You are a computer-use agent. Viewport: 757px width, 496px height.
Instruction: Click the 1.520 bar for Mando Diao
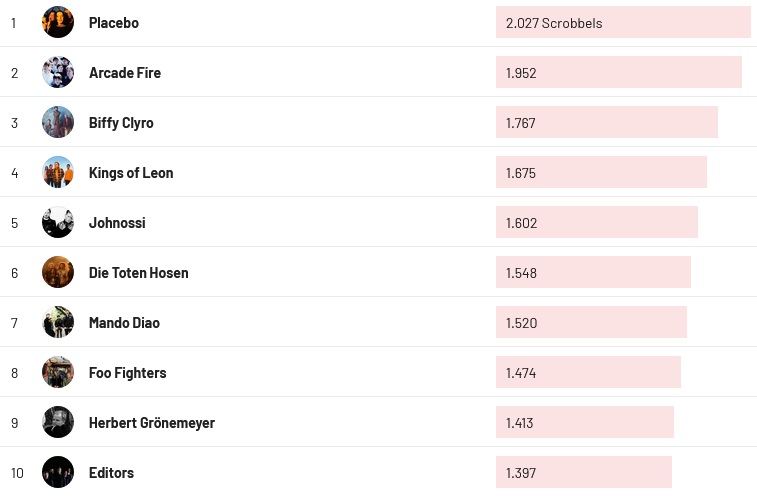pyautogui.click(x=591, y=322)
